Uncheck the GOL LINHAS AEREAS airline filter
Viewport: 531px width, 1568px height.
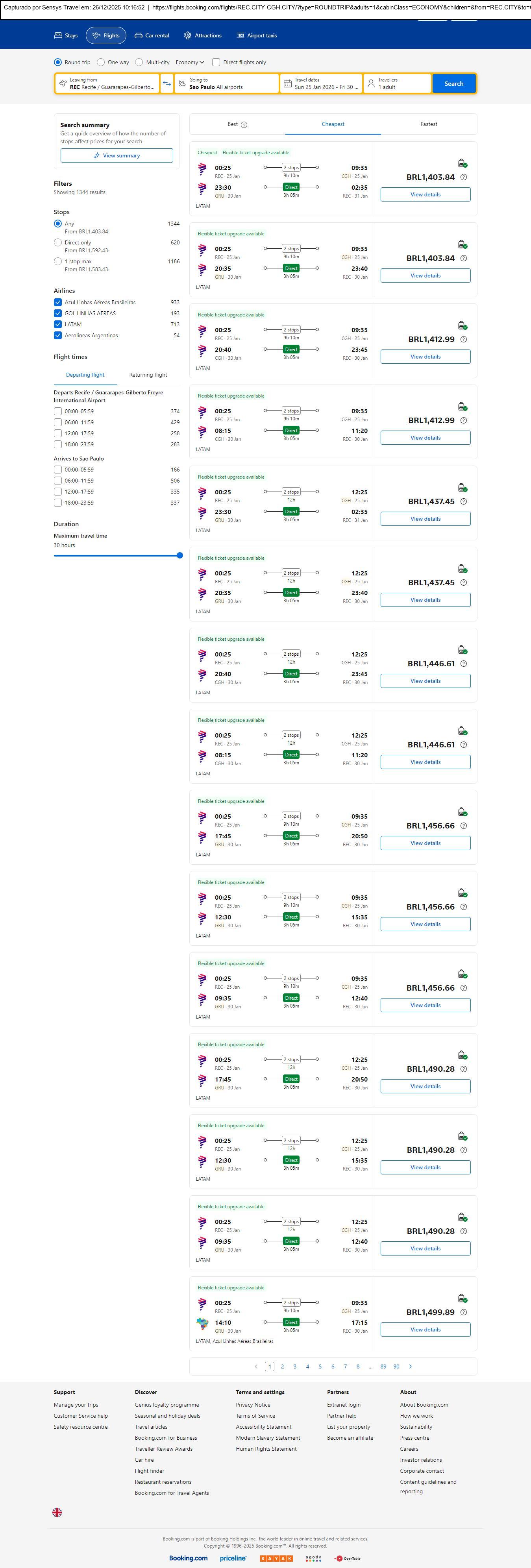[x=58, y=313]
